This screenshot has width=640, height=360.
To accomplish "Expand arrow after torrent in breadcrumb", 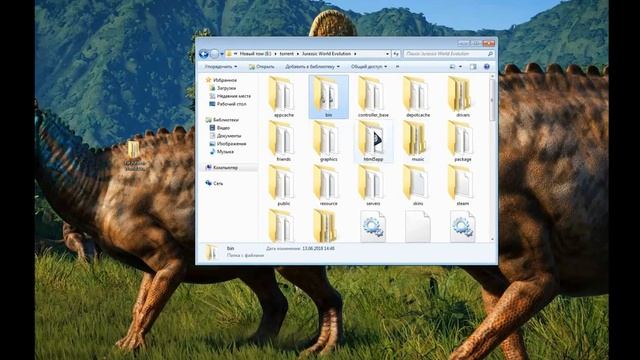I will pos(298,54).
